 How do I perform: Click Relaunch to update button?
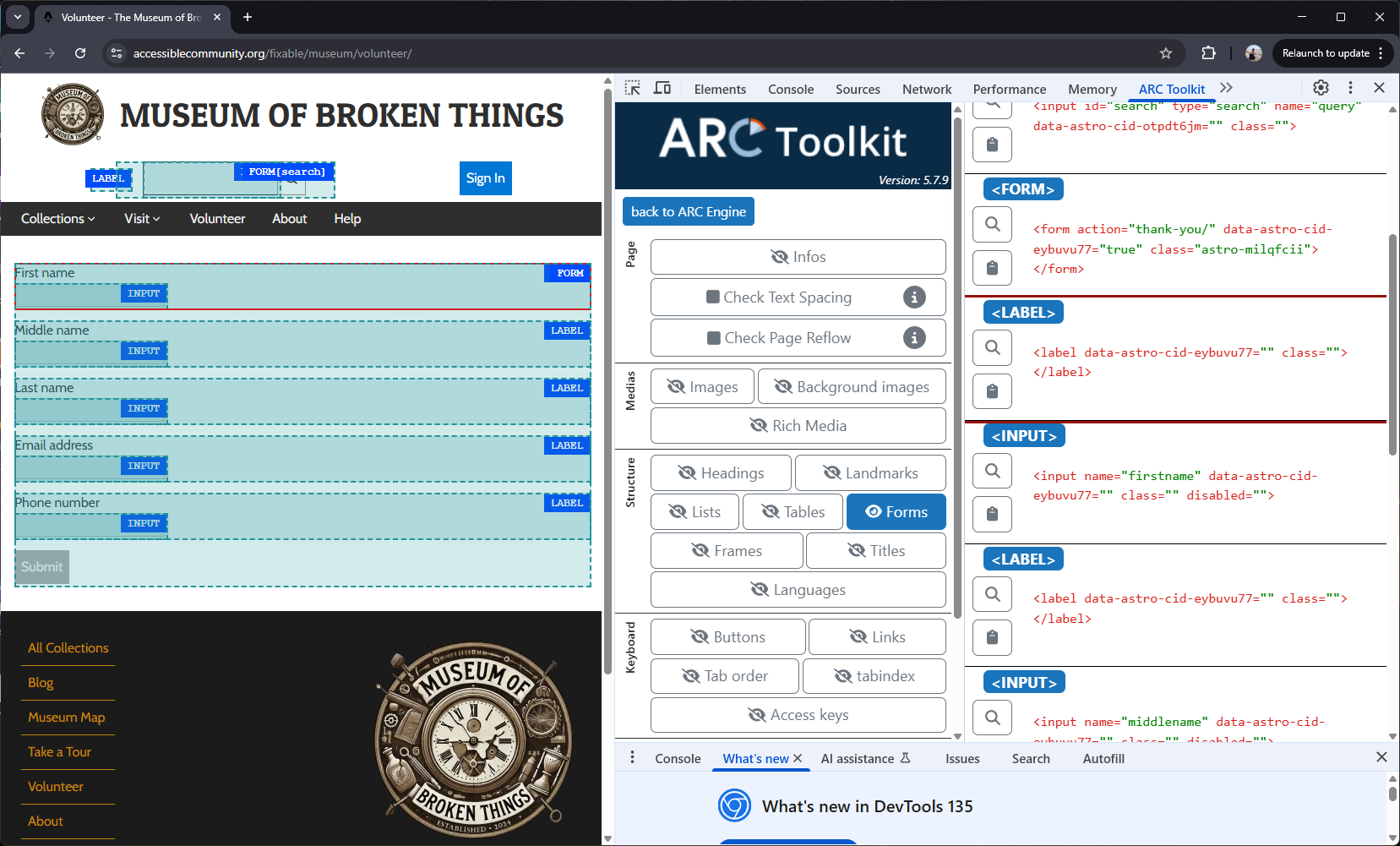click(x=1332, y=53)
